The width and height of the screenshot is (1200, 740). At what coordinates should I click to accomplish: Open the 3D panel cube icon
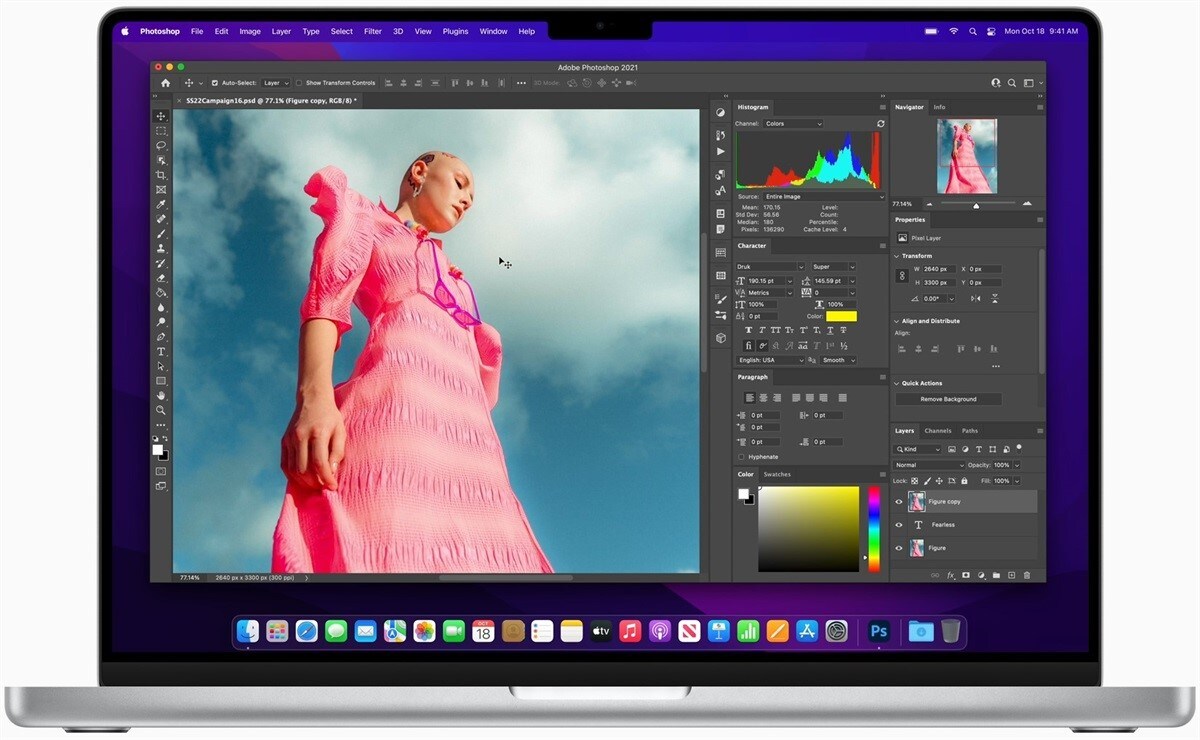[721, 338]
